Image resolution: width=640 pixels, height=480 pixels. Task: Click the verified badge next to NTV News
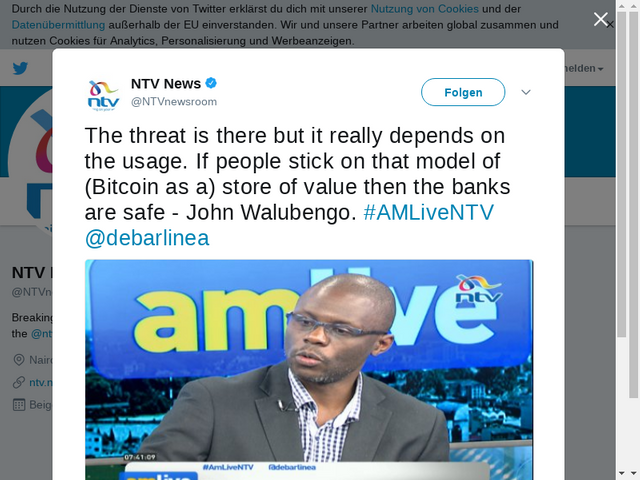211,83
